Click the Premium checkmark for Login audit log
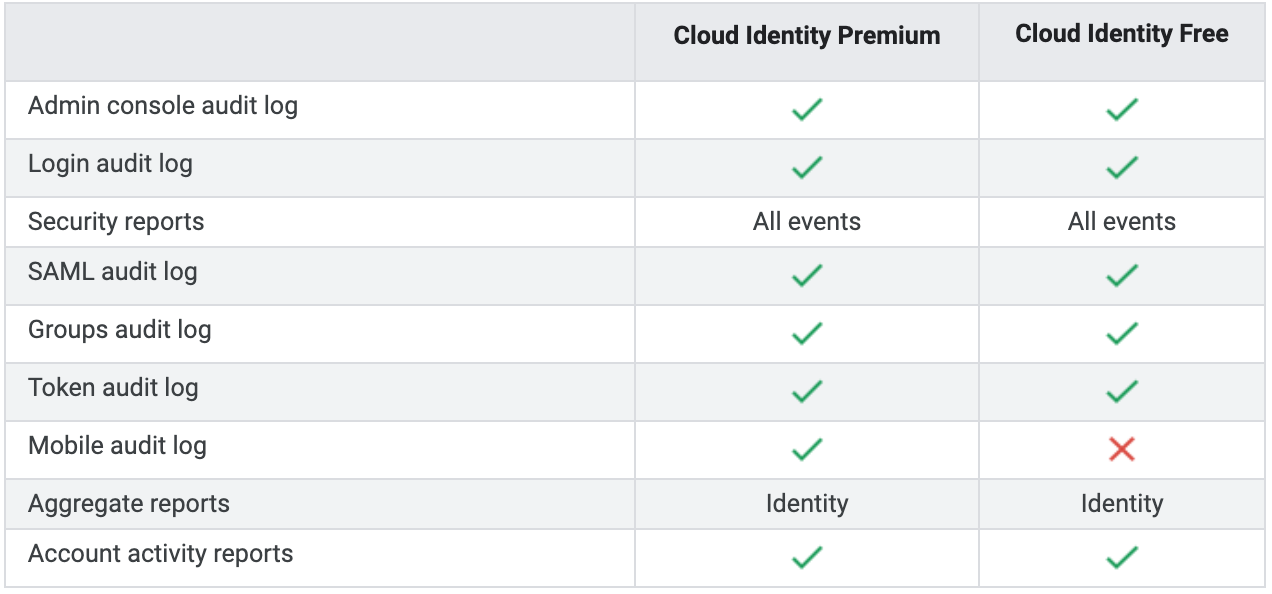 (x=807, y=168)
